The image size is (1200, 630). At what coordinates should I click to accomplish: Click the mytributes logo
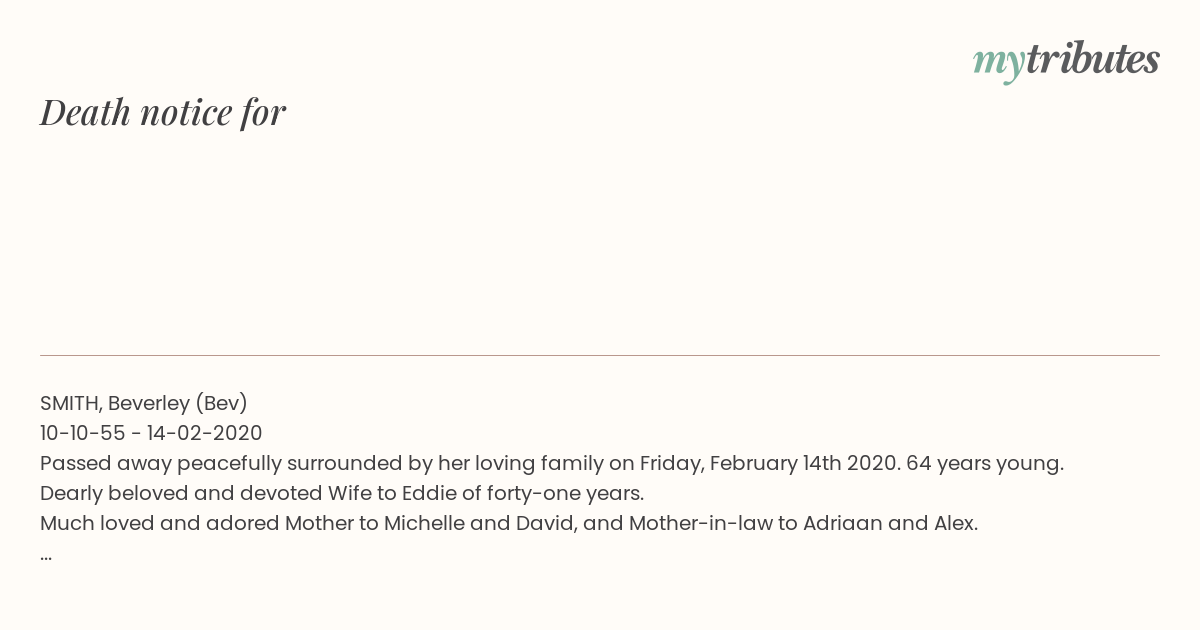pyautogui.click(x=1066, y=62)
